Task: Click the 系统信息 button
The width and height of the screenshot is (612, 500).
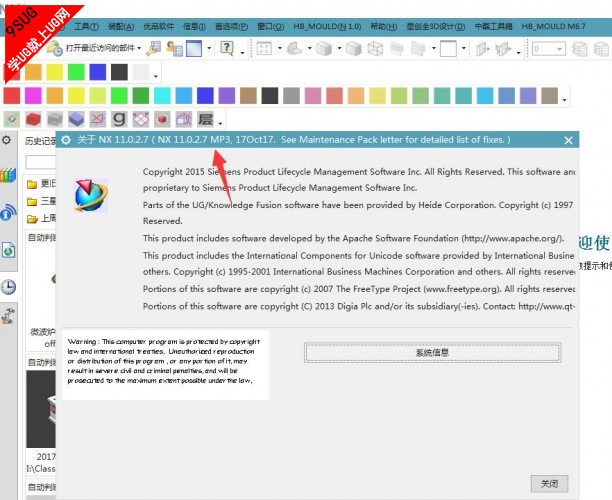Action: pyautogui.click(x=432, y=353)
